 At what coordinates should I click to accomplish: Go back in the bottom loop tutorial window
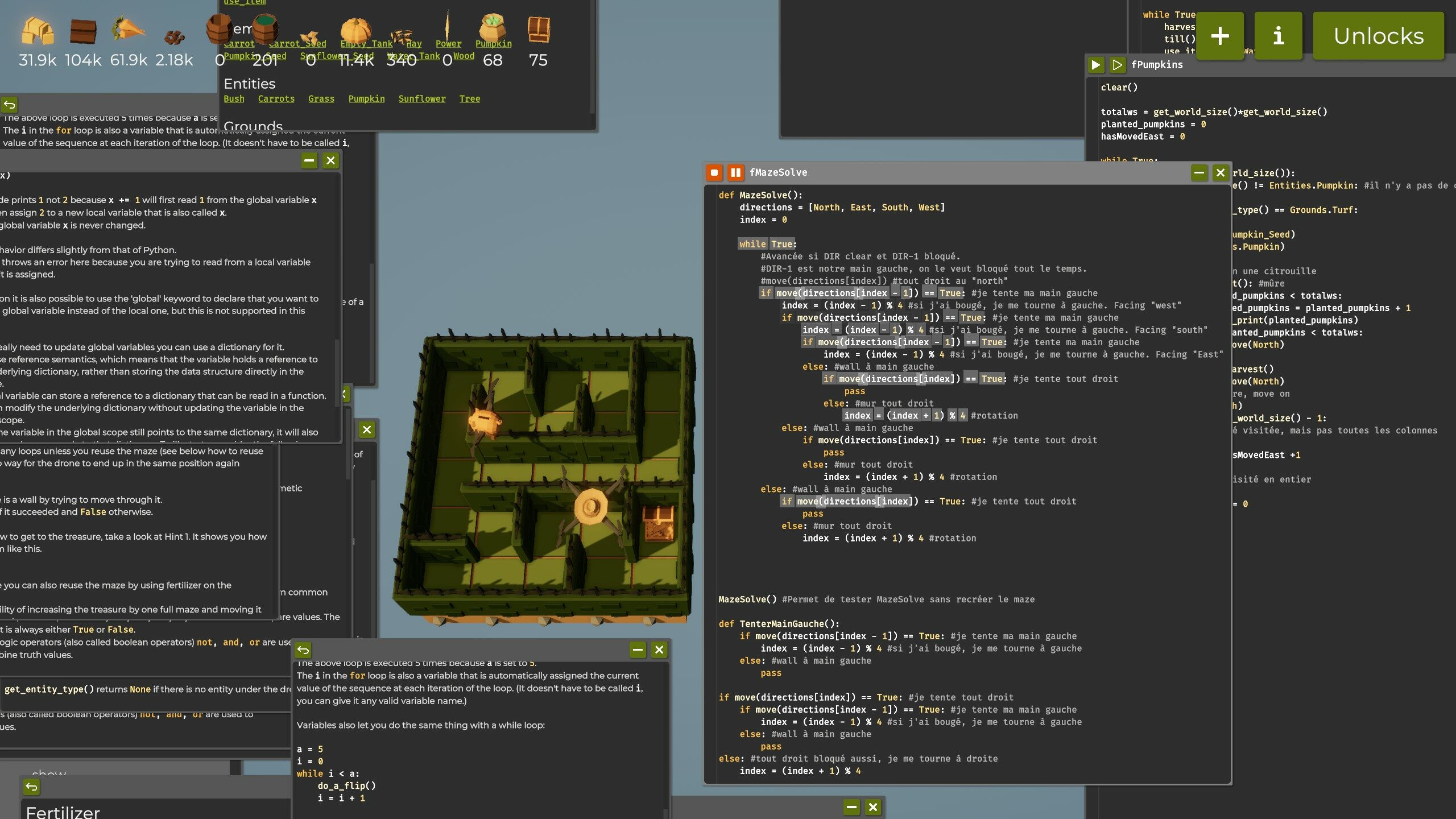(x=303, y=650)
